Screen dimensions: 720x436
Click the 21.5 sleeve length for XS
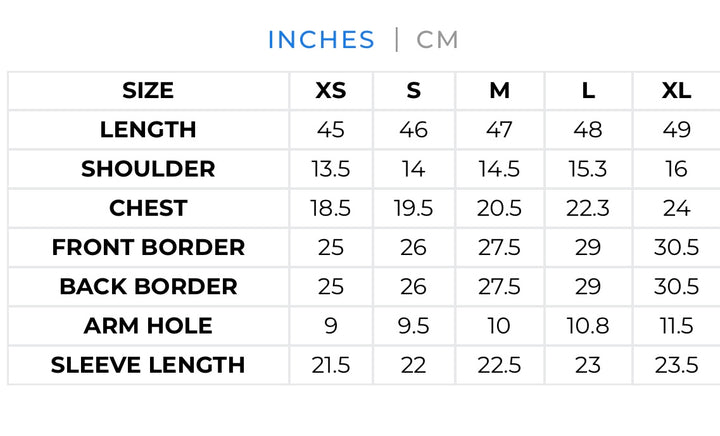pos(331,365)
